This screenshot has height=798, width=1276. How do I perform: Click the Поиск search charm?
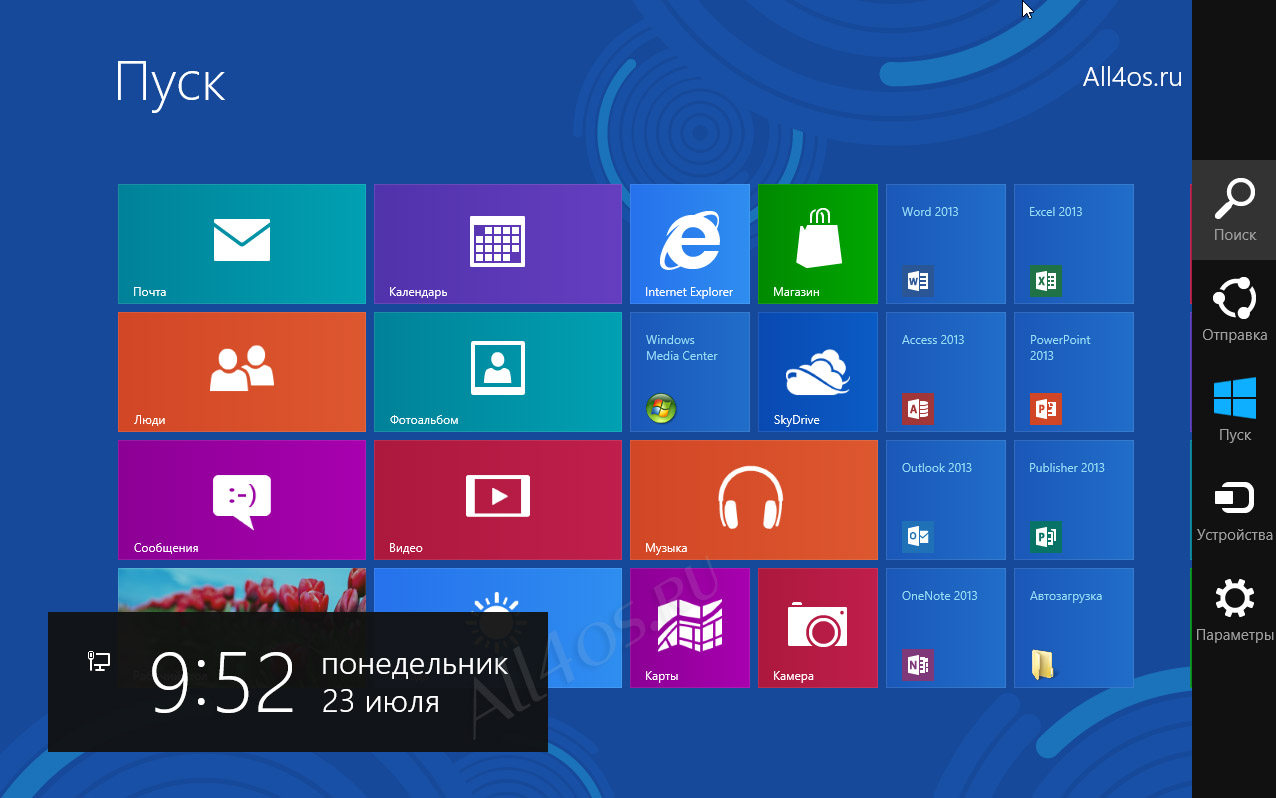pos(1234,210)
